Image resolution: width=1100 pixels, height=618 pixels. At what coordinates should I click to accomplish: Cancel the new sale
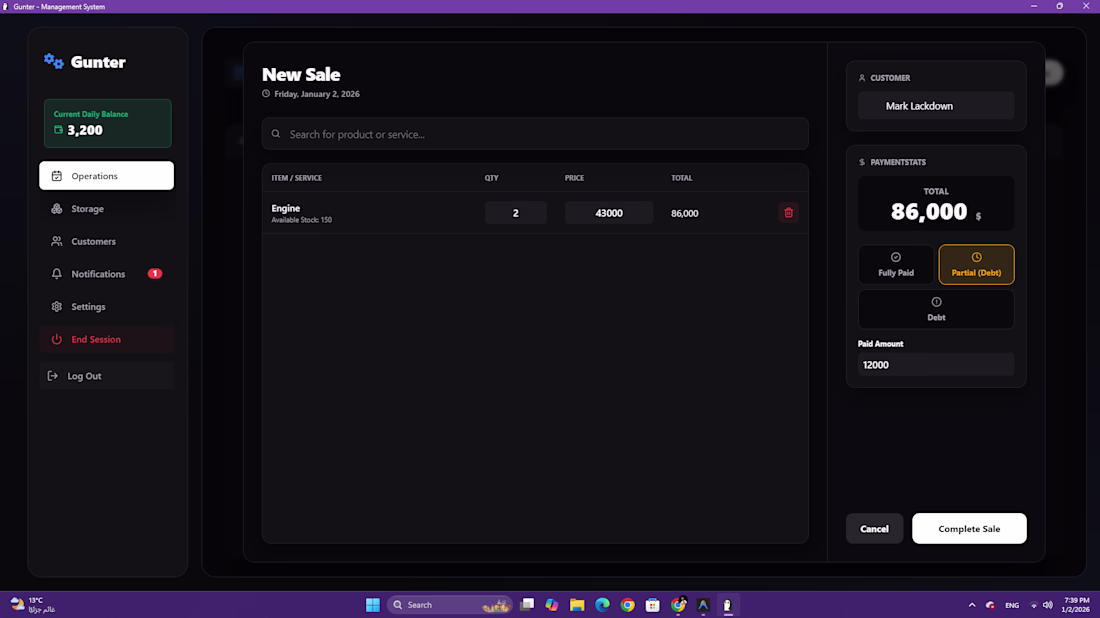click(x=874, y=529)
